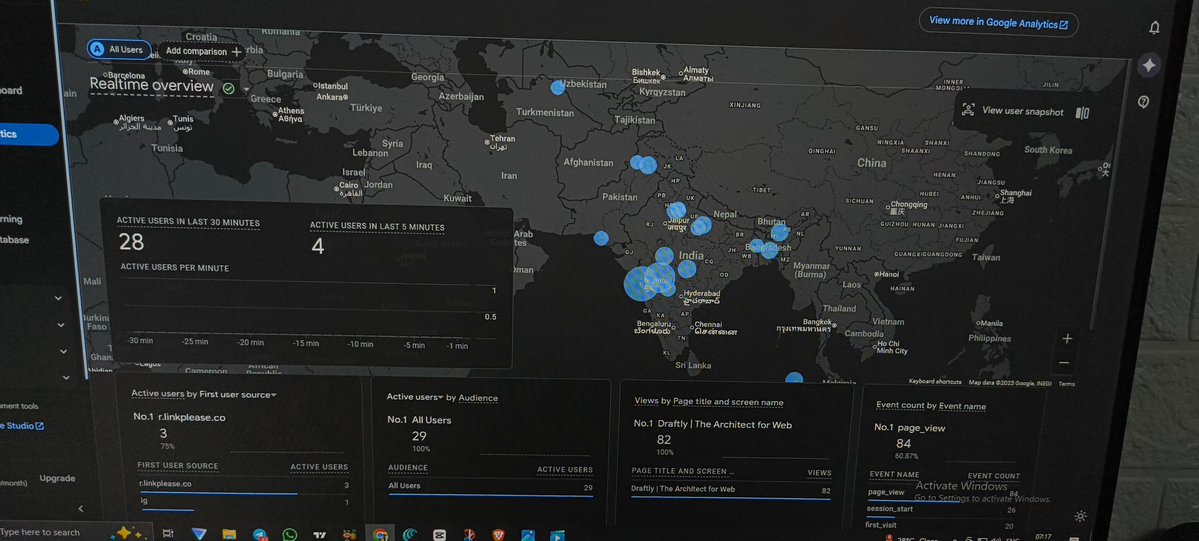1199x541 pixels.
Task: Open the notifications bell icon
Action: pyautogui.click(x=1154, y=28)
